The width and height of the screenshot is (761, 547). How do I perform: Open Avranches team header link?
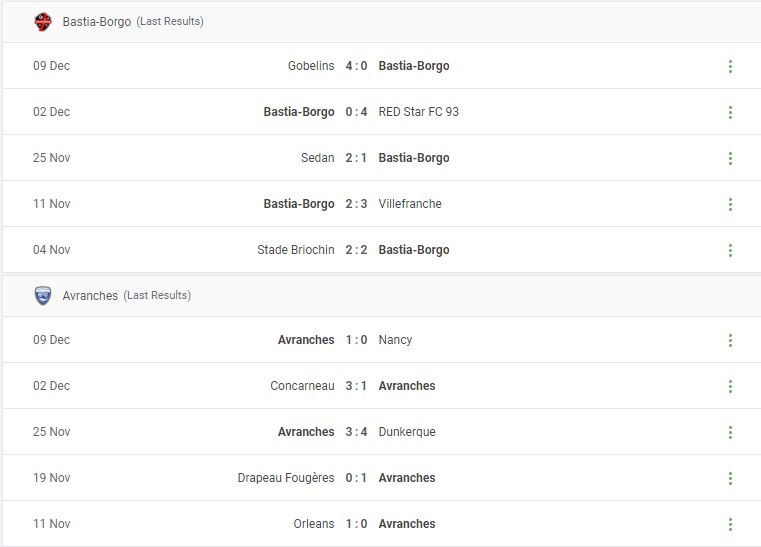(90, 296)
